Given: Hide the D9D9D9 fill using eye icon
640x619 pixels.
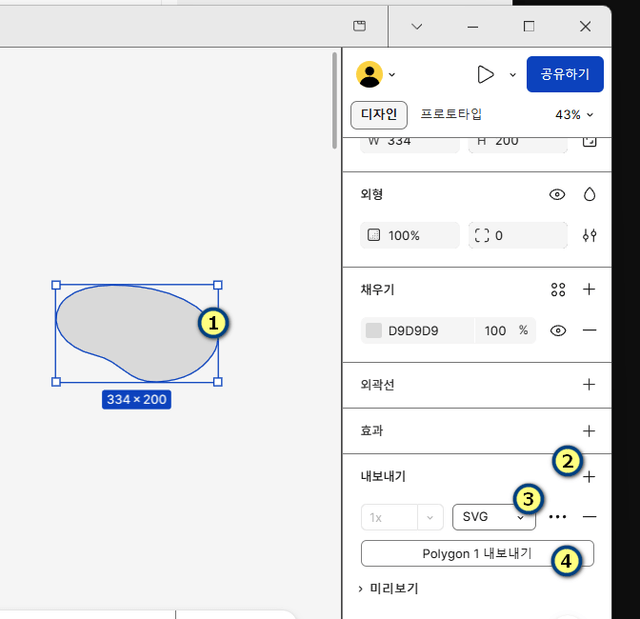Looking at the screenshot, I should pyautogui.click(x=558, y=331).
